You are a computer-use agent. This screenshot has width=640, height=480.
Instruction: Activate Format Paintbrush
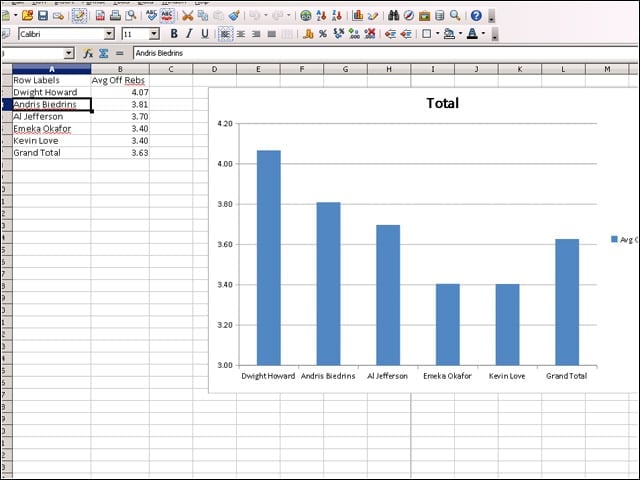pos(234,16)
